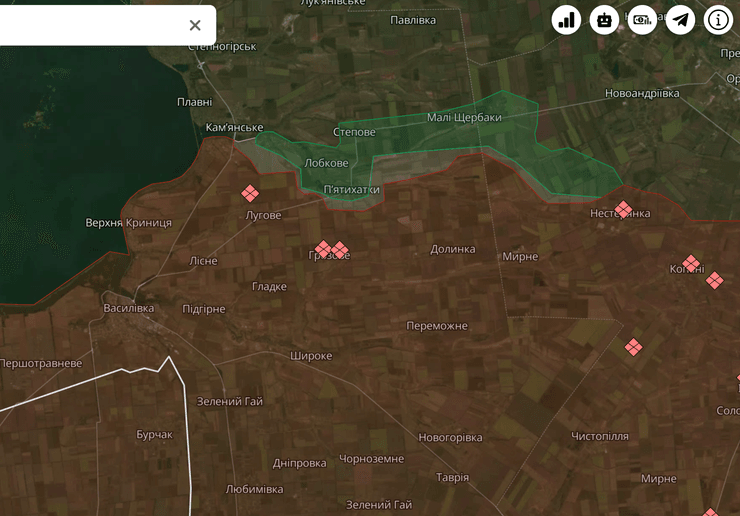Image resolution: width=740 pixels, height=516 pixels.
Task: Open the donation money icon
Action: click(643, 20)
